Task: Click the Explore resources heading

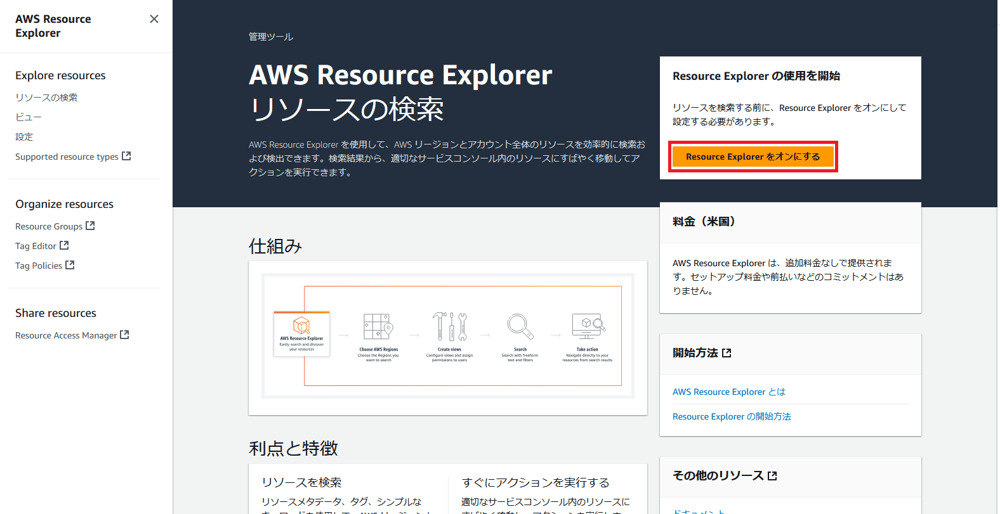Action: pos(61,75)
